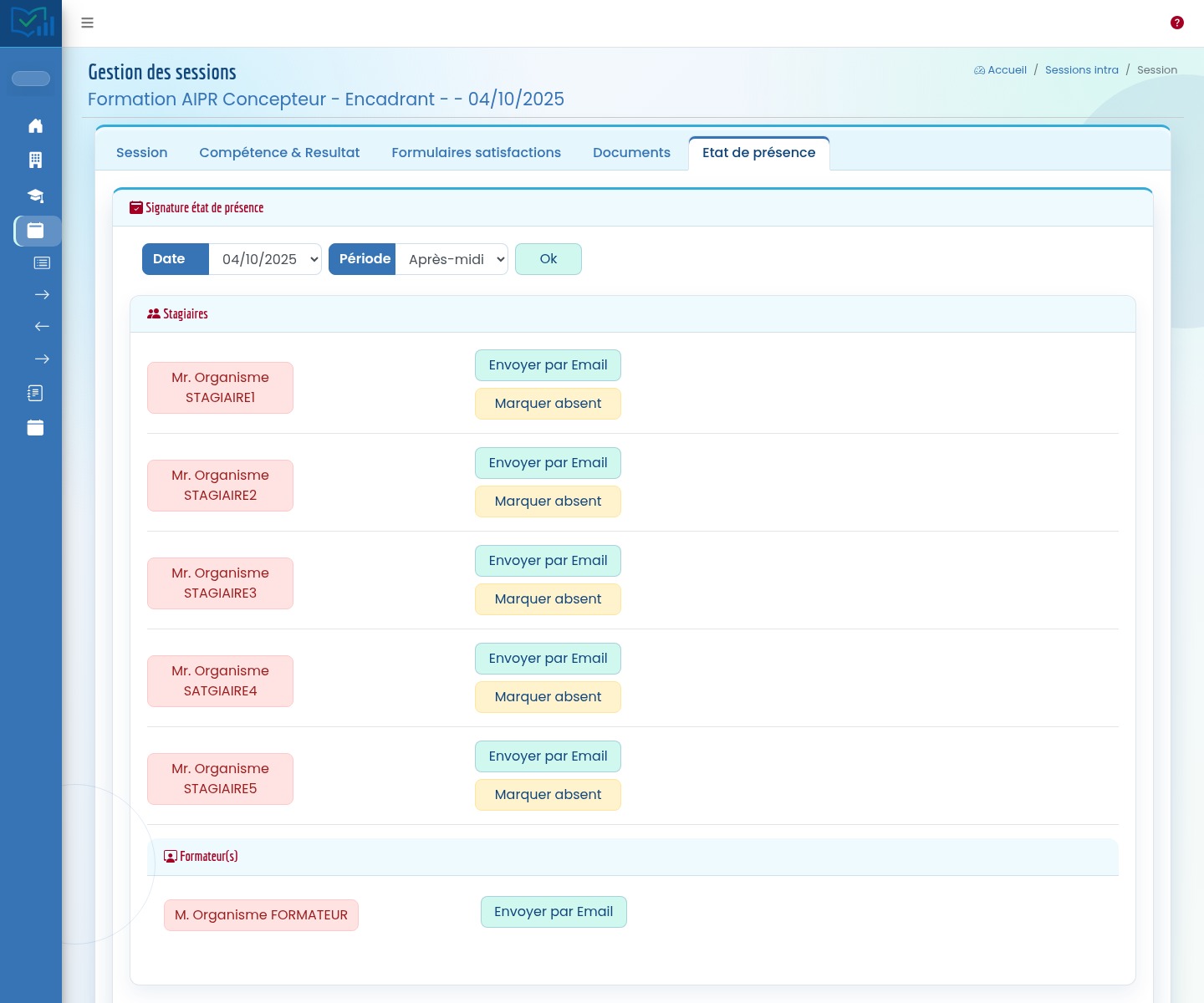Open the notebook sidebar icon

point(35,393)
